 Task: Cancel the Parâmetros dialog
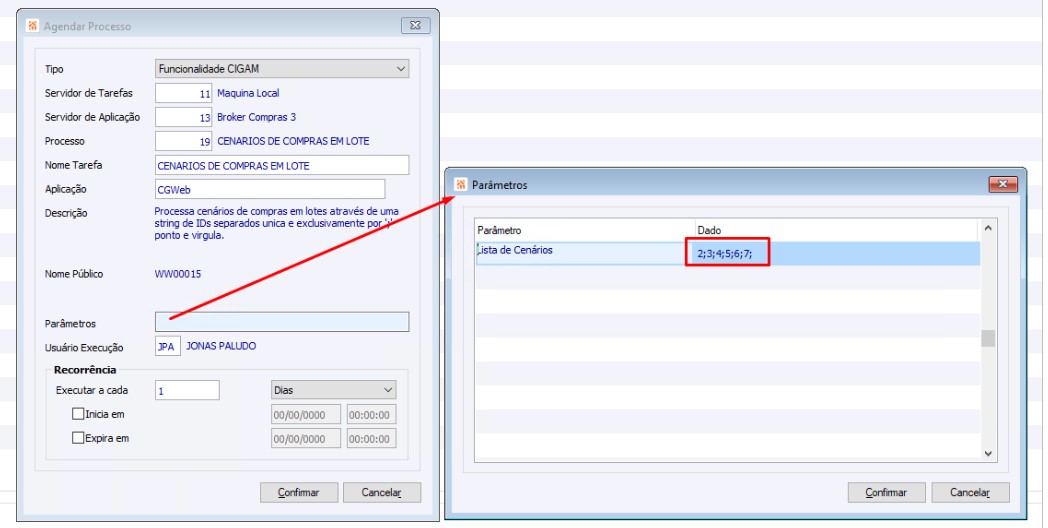pyautogui.click(x=970, y=493)
